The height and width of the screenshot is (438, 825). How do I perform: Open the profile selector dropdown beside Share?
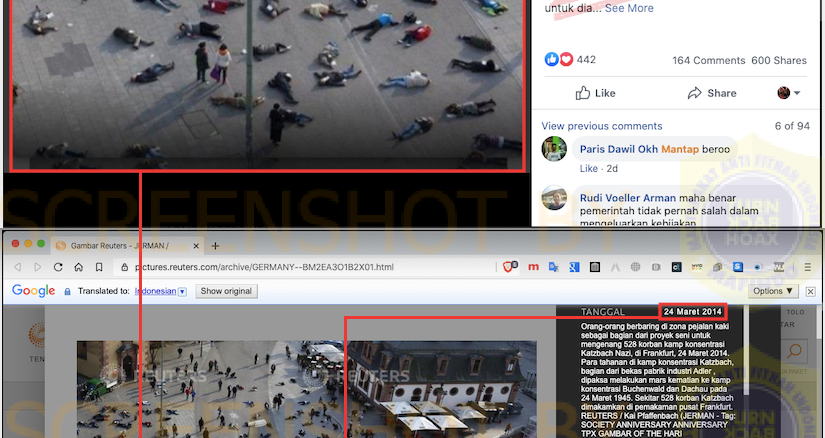(789, 93)
